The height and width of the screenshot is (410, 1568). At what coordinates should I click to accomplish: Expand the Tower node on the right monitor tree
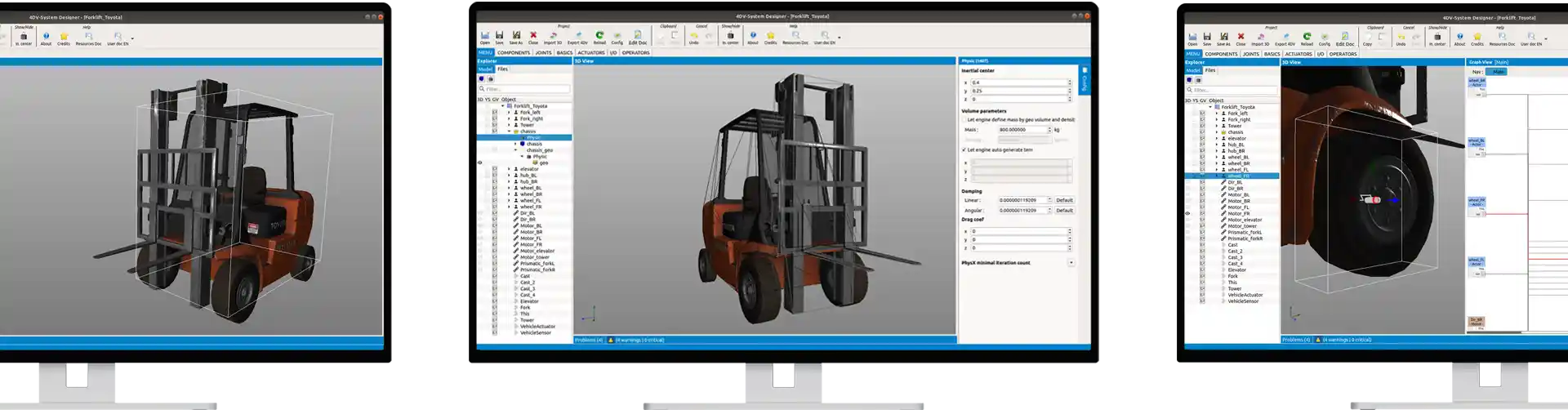1217,126
